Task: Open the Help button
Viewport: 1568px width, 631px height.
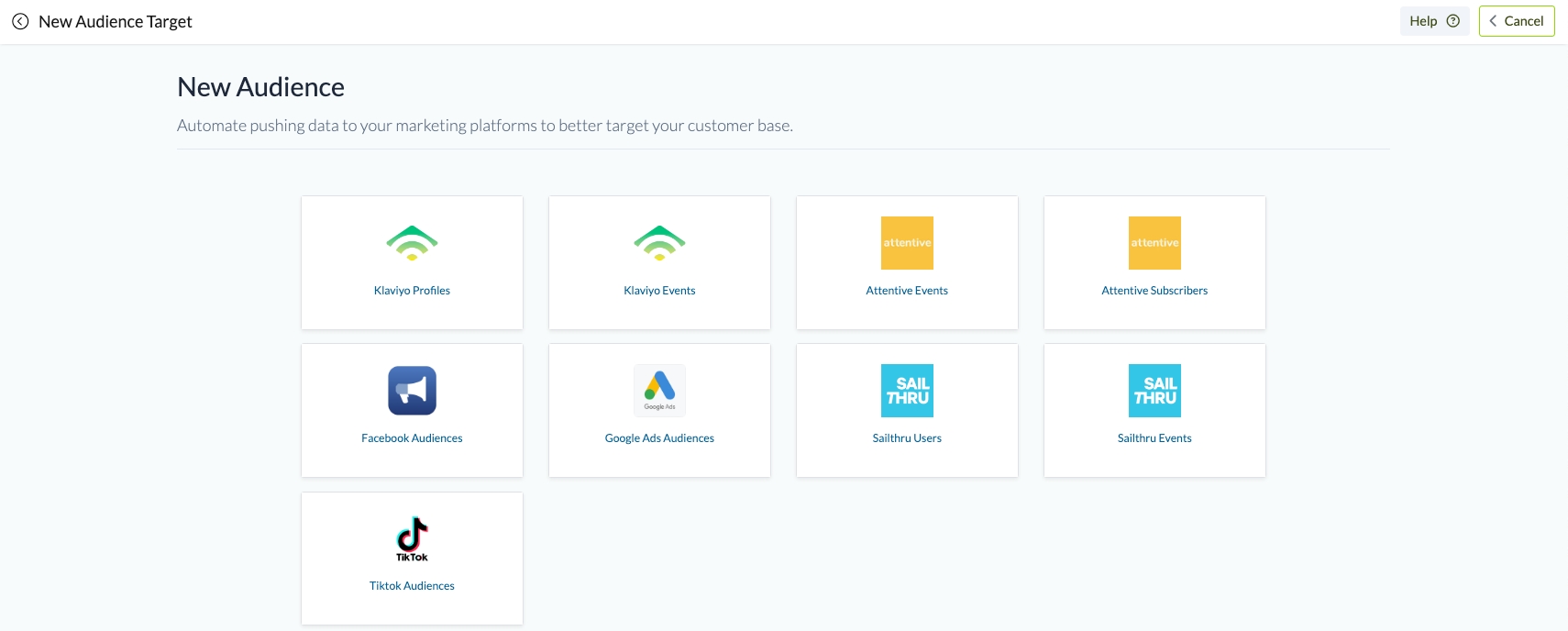Action: click(1433, 21)
